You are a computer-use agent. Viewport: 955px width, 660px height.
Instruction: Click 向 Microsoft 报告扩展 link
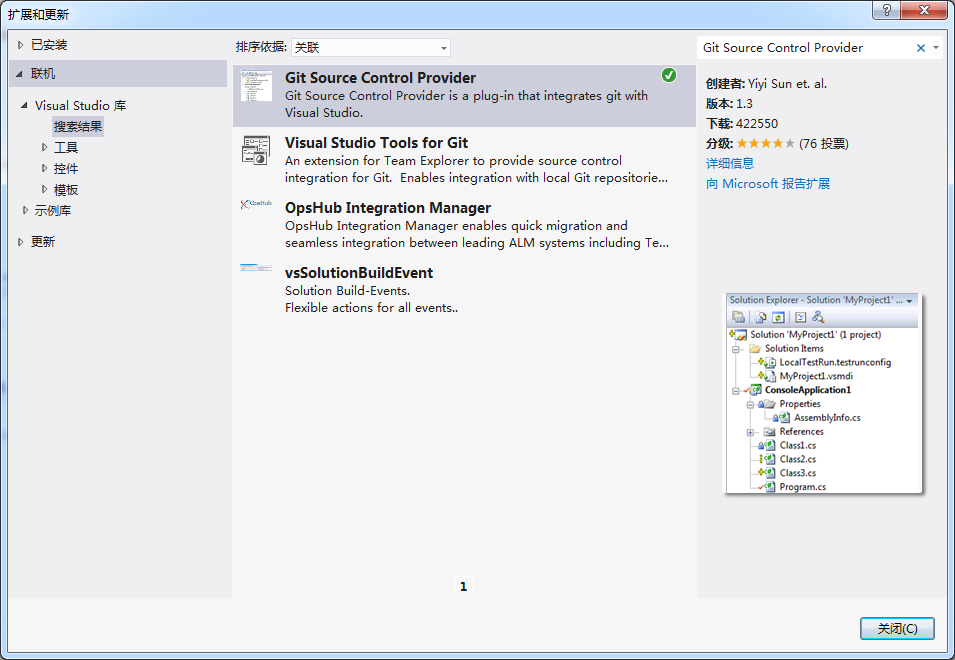(767, 184)
